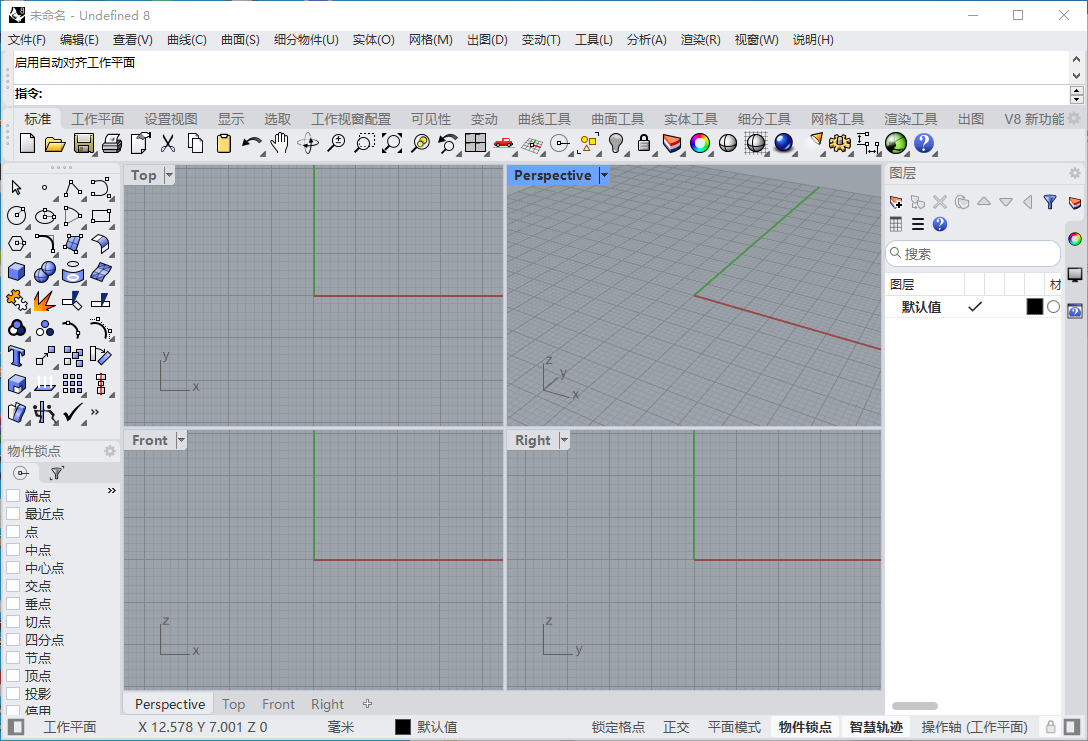Select the Text object tool

(17, 356)
